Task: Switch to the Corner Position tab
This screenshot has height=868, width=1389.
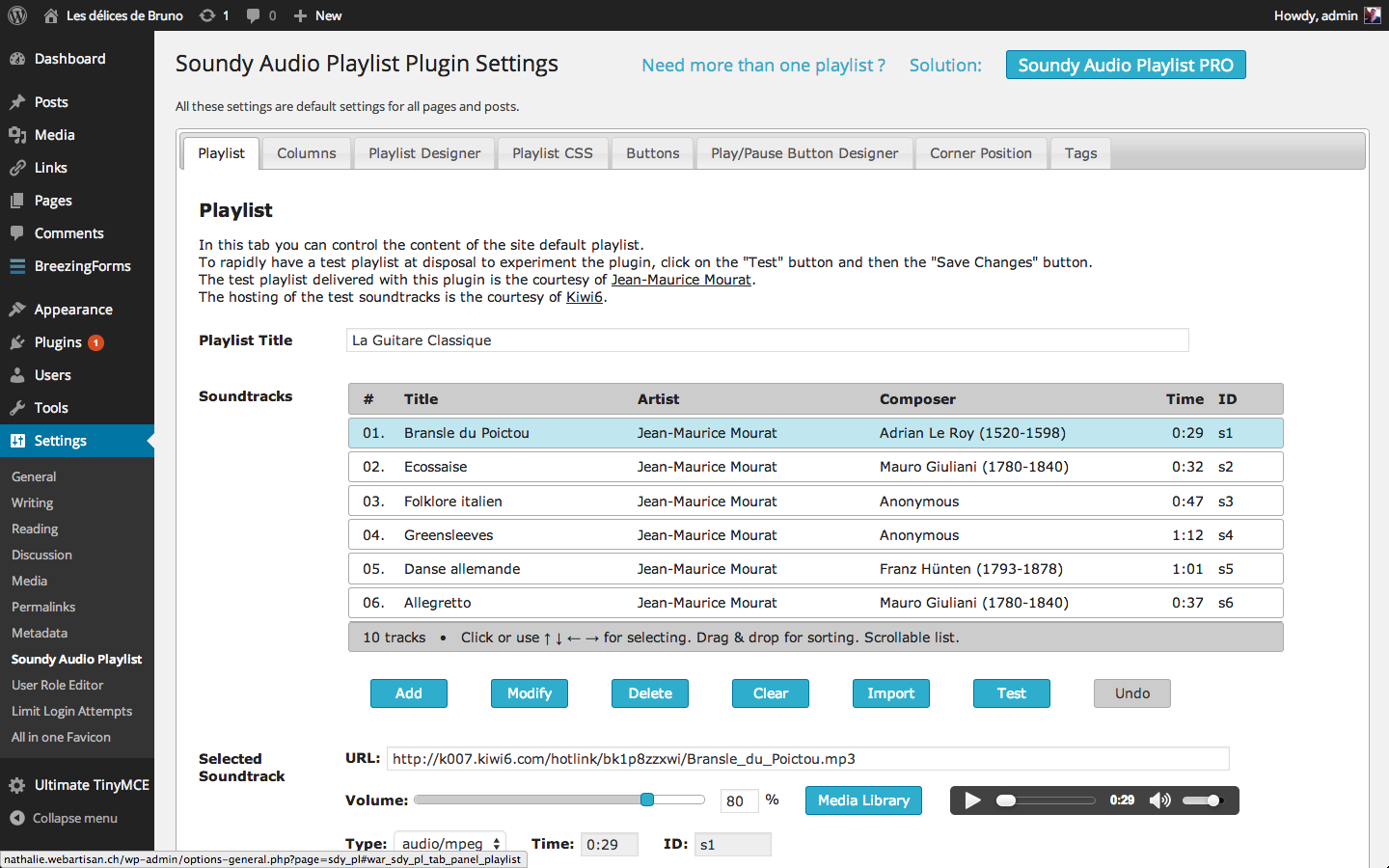Action: [x=981, y=153]
